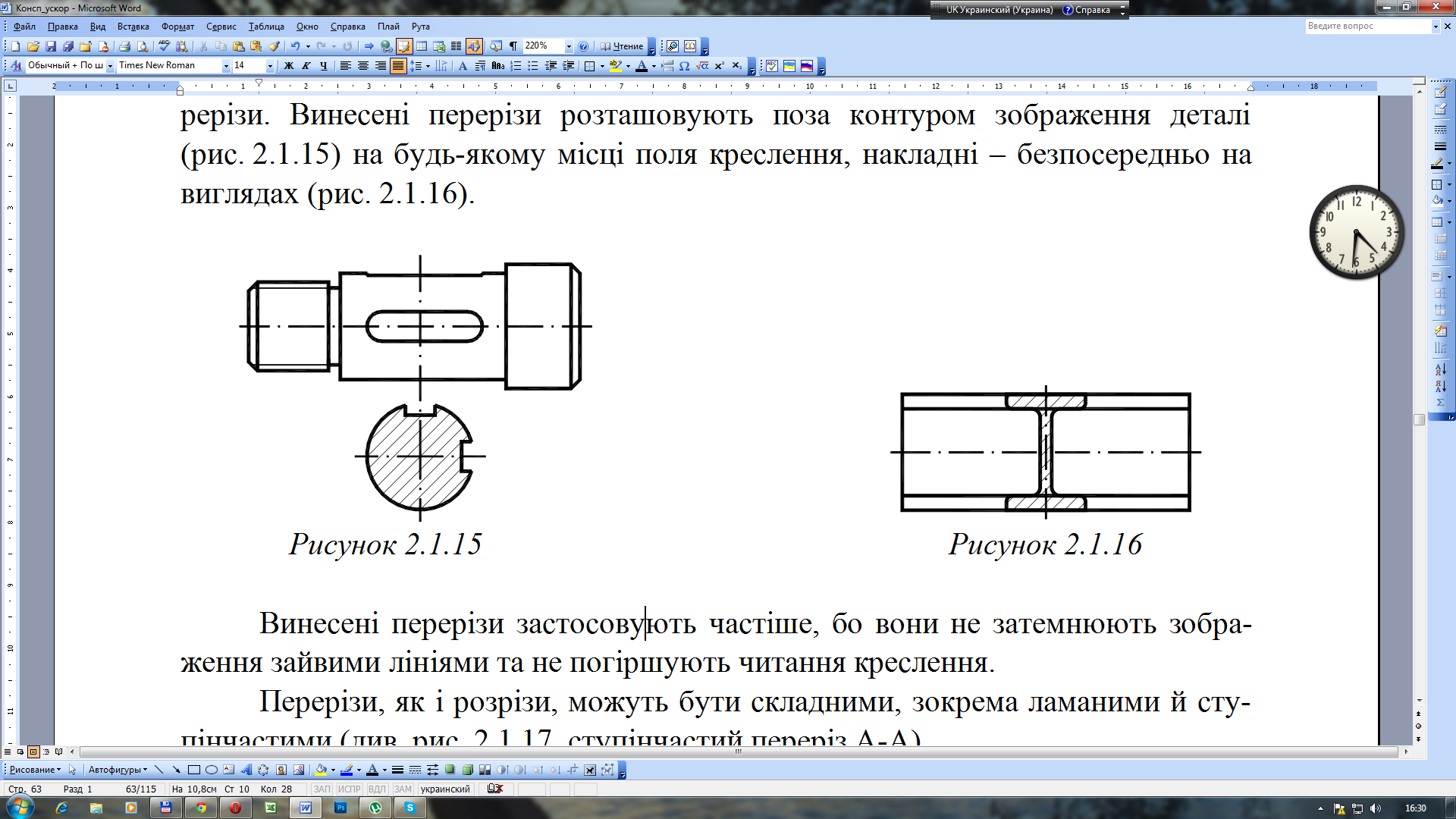Click the Format Painter brush icon
The image size is (1456, 819).
pos(275,46)
